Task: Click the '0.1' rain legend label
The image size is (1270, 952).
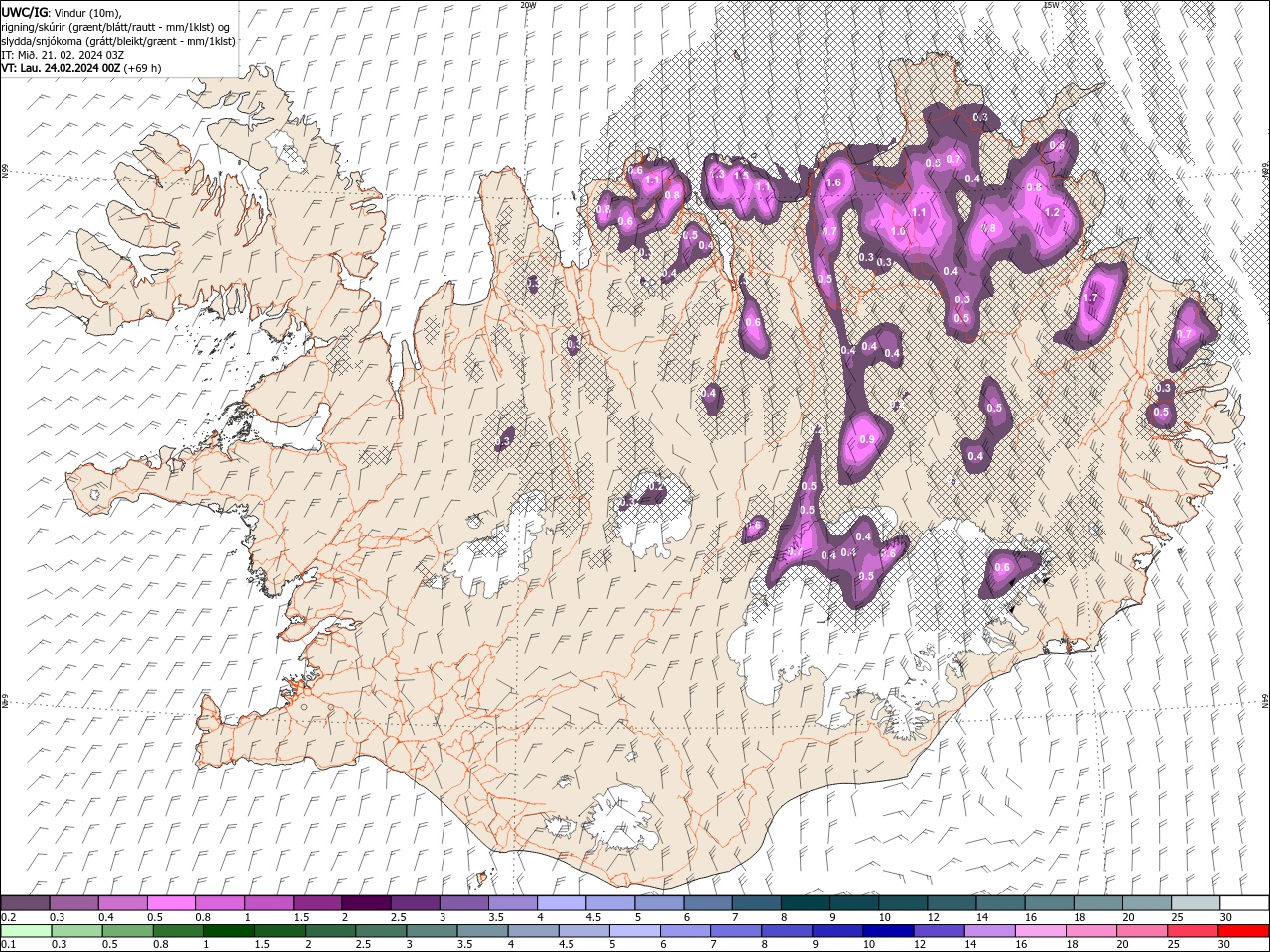Action: pyautogui.click(x=7, y=945)
